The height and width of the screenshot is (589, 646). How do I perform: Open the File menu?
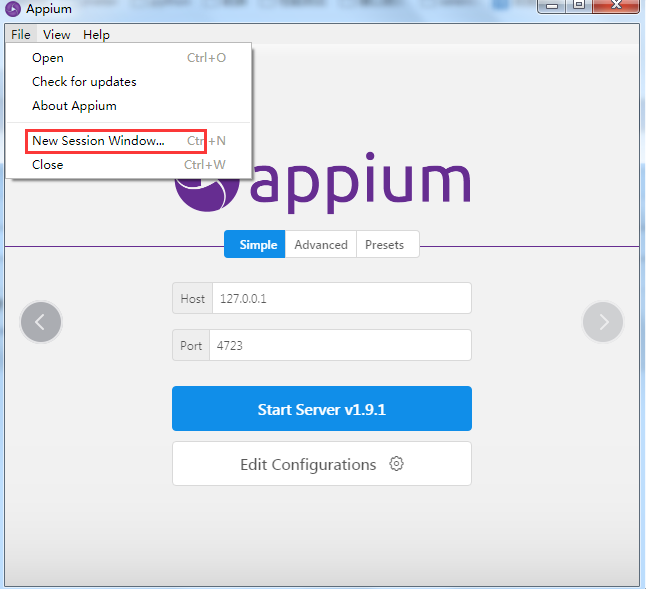pyautogui.click(x=21, y=35)
